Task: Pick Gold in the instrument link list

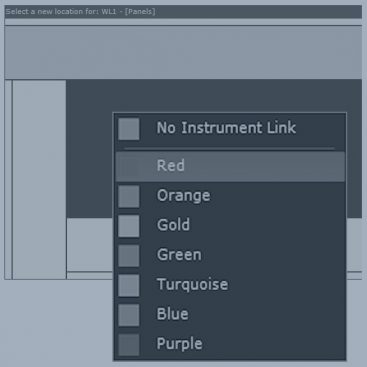Action: [230, 226]
